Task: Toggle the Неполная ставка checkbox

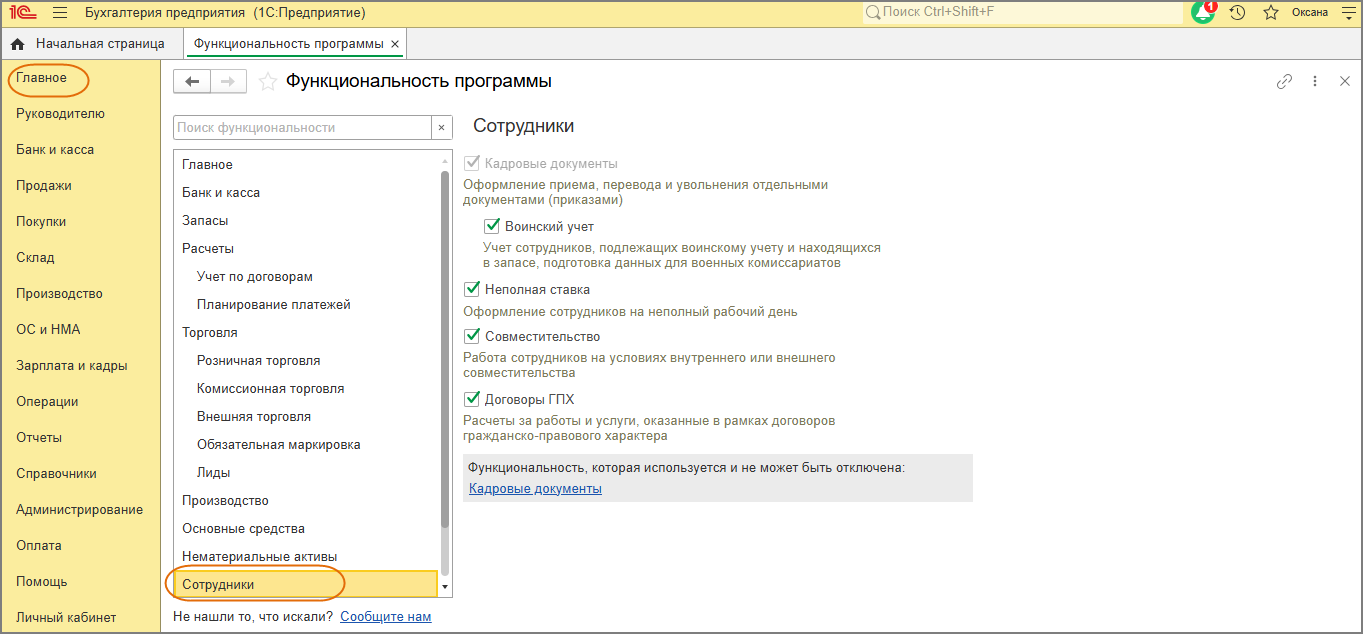Action: click(x=473, y=289)
